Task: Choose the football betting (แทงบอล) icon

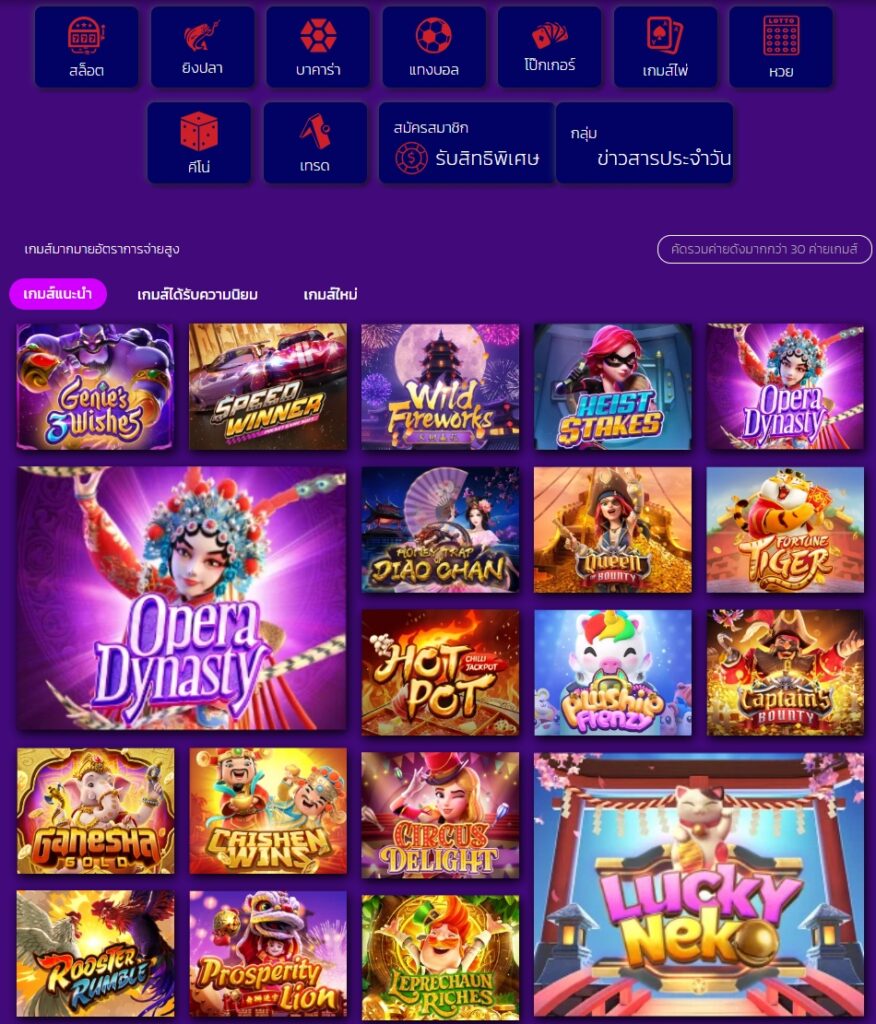Action: 434,47
